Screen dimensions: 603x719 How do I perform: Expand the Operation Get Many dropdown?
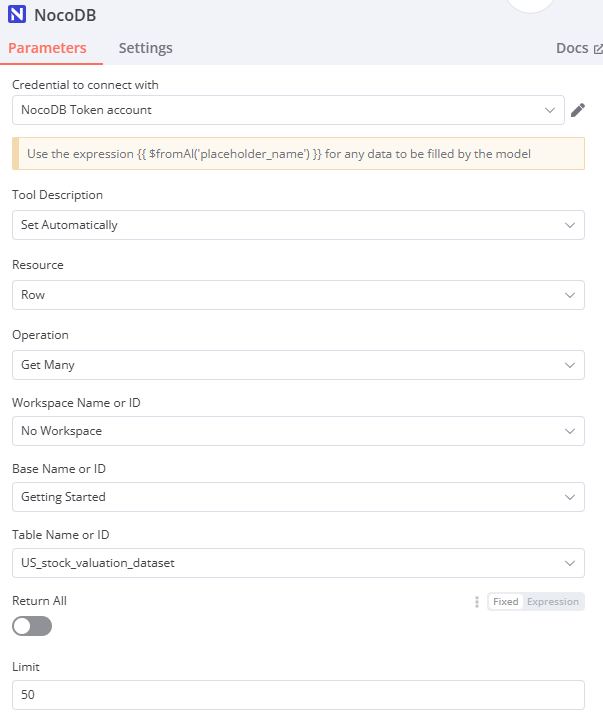298,365
